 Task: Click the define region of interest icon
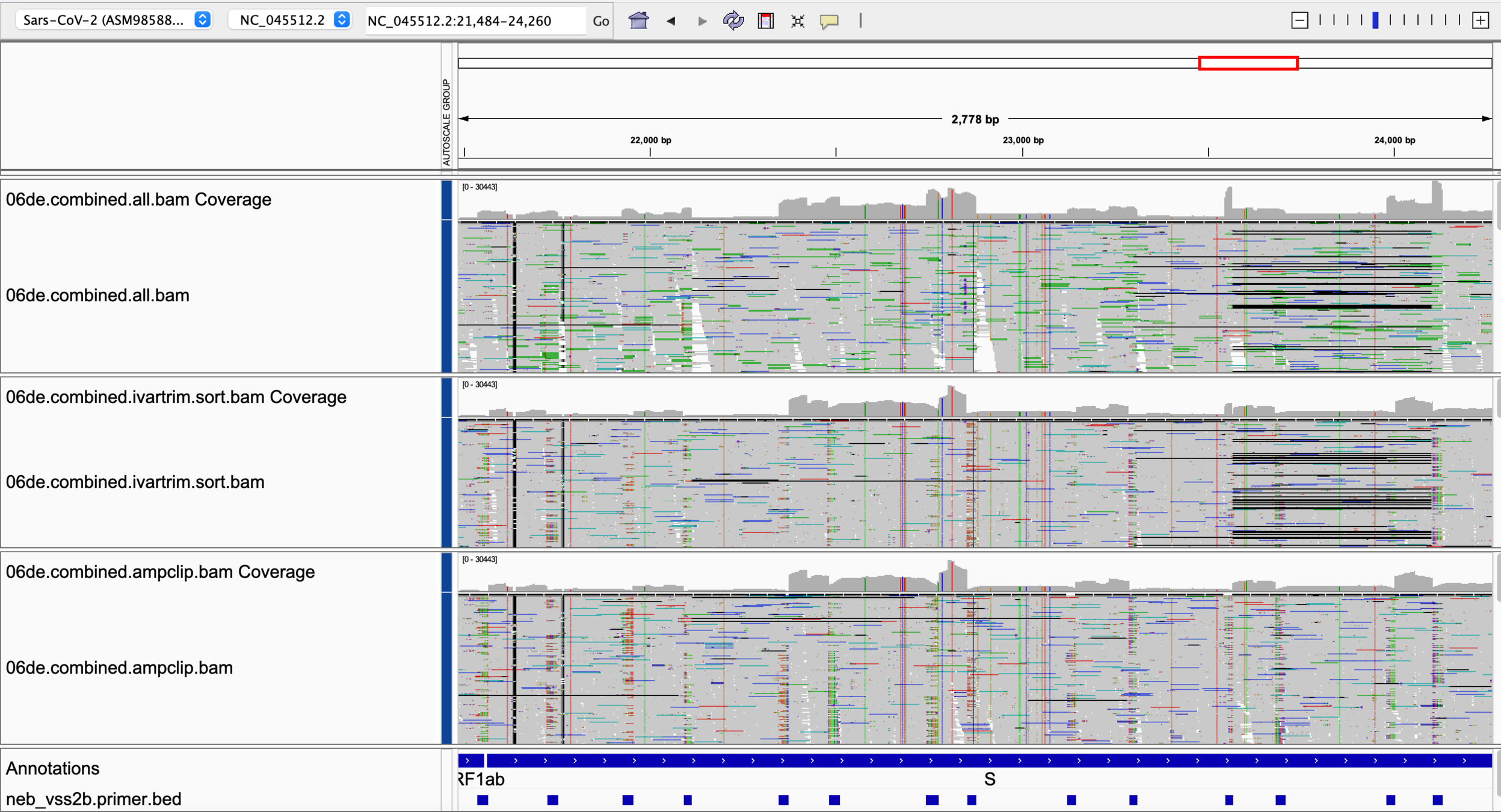(x=765, y=21)
